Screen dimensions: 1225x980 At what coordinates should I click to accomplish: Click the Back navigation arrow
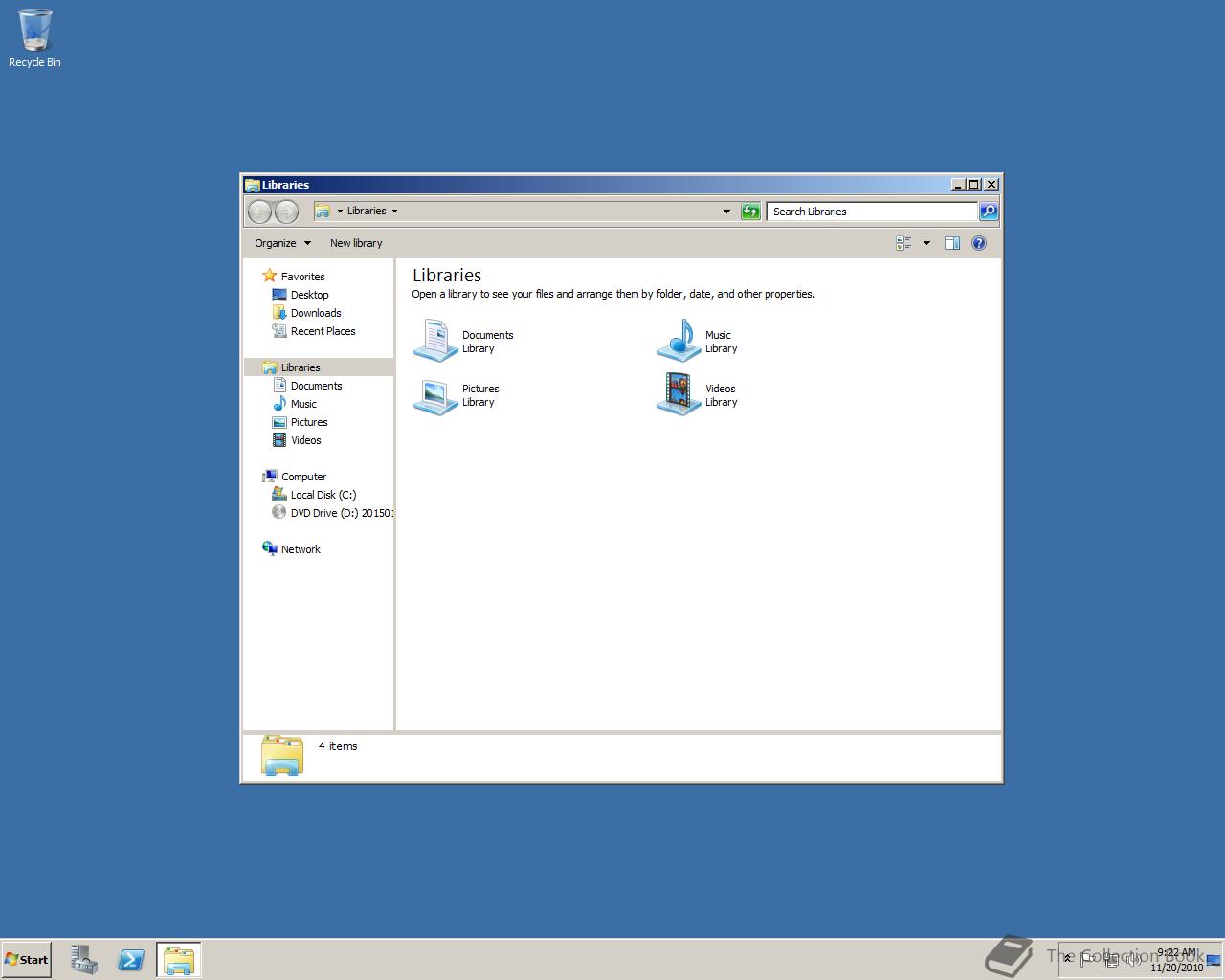click(x=259, y=212)
